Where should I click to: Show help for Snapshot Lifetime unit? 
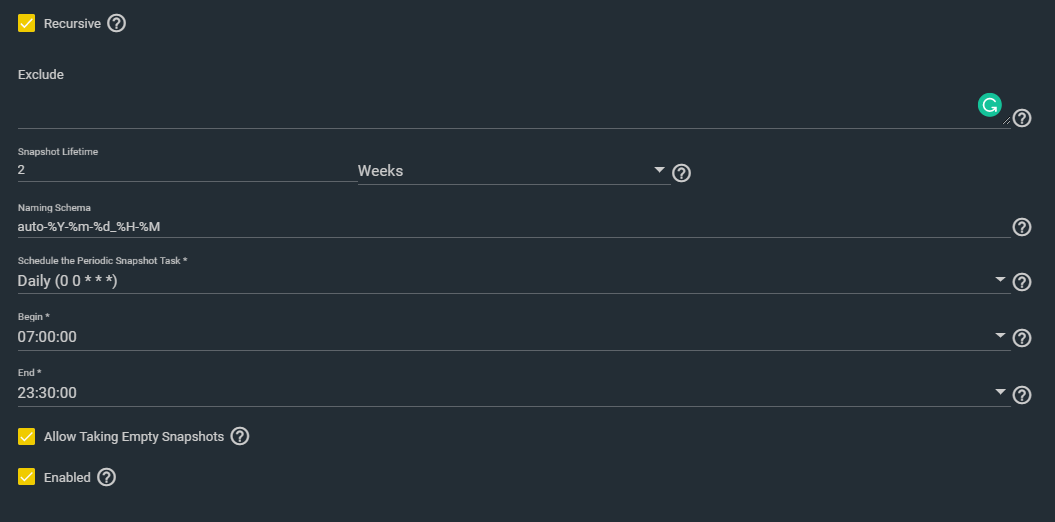tap(682, 174)
